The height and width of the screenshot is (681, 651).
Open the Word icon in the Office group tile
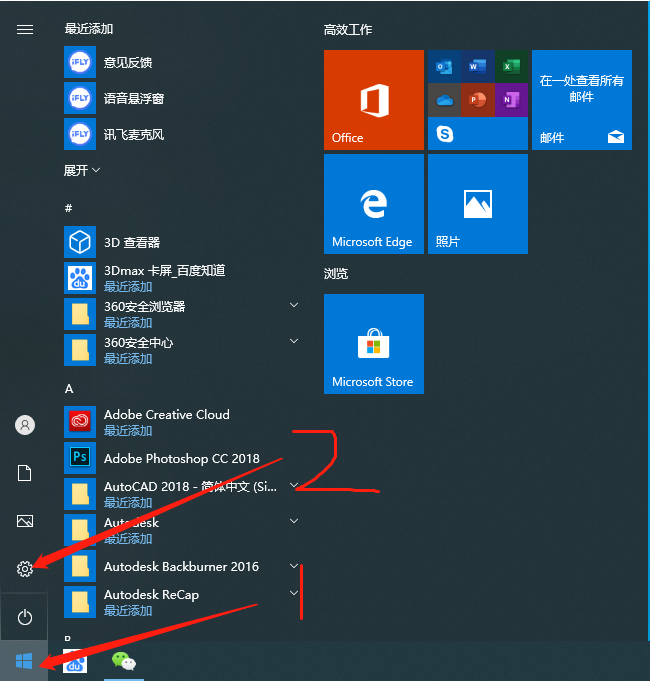coord(478,66)
